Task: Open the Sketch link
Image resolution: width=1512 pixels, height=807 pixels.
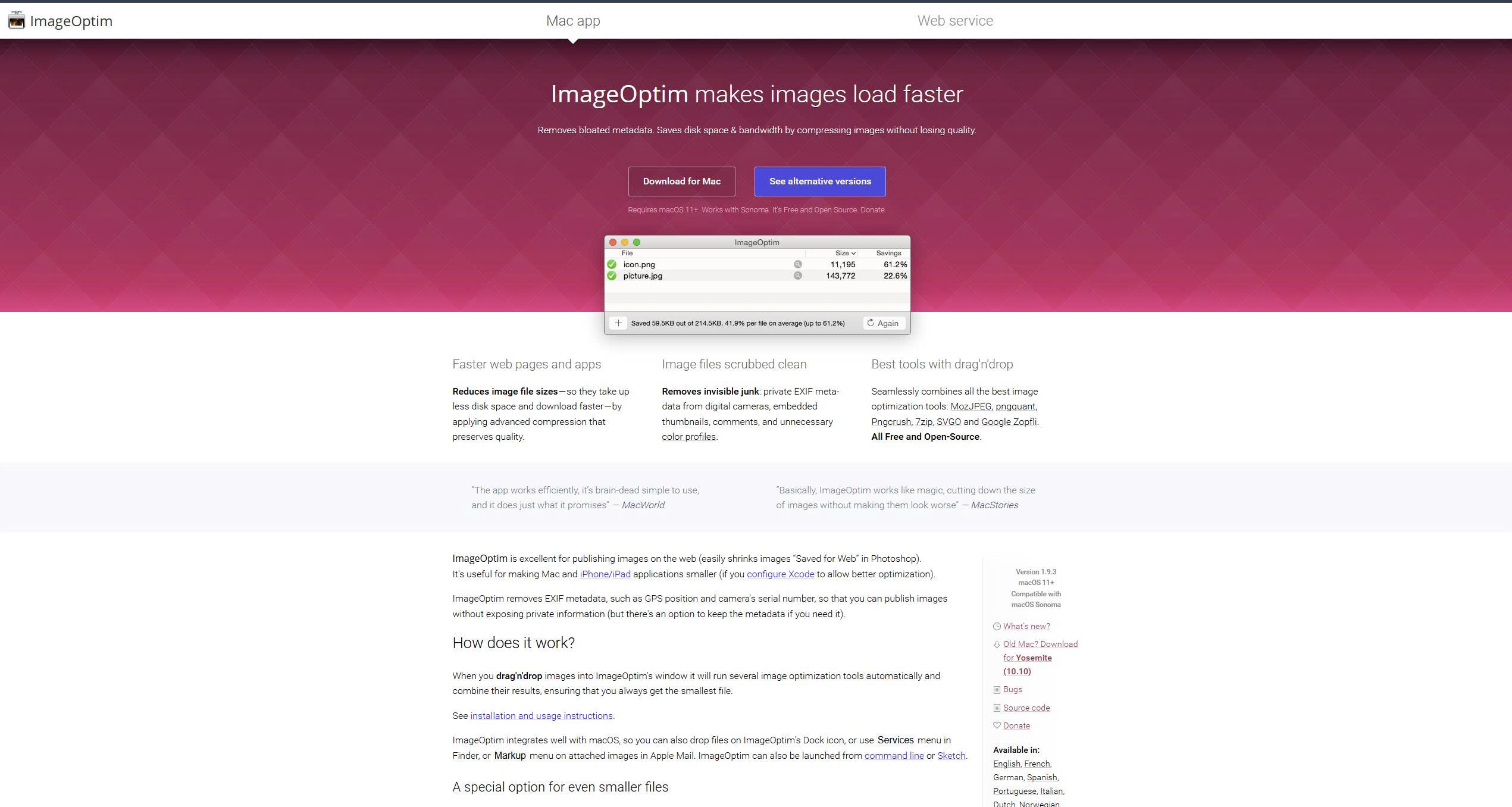Action: click(950, 755)
